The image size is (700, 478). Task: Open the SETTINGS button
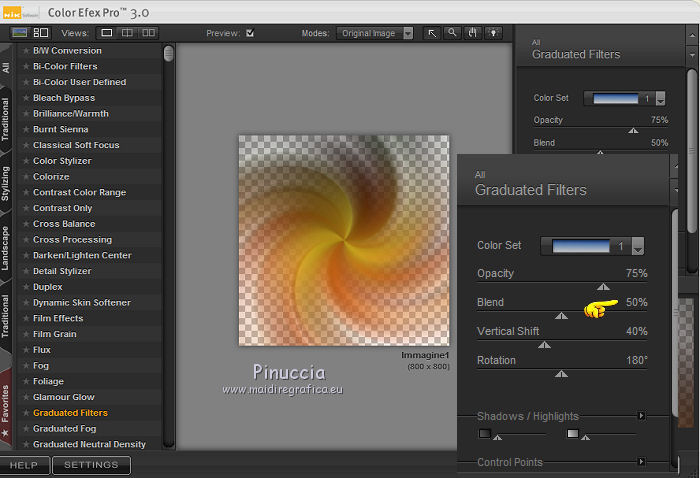tap(91, 465)
